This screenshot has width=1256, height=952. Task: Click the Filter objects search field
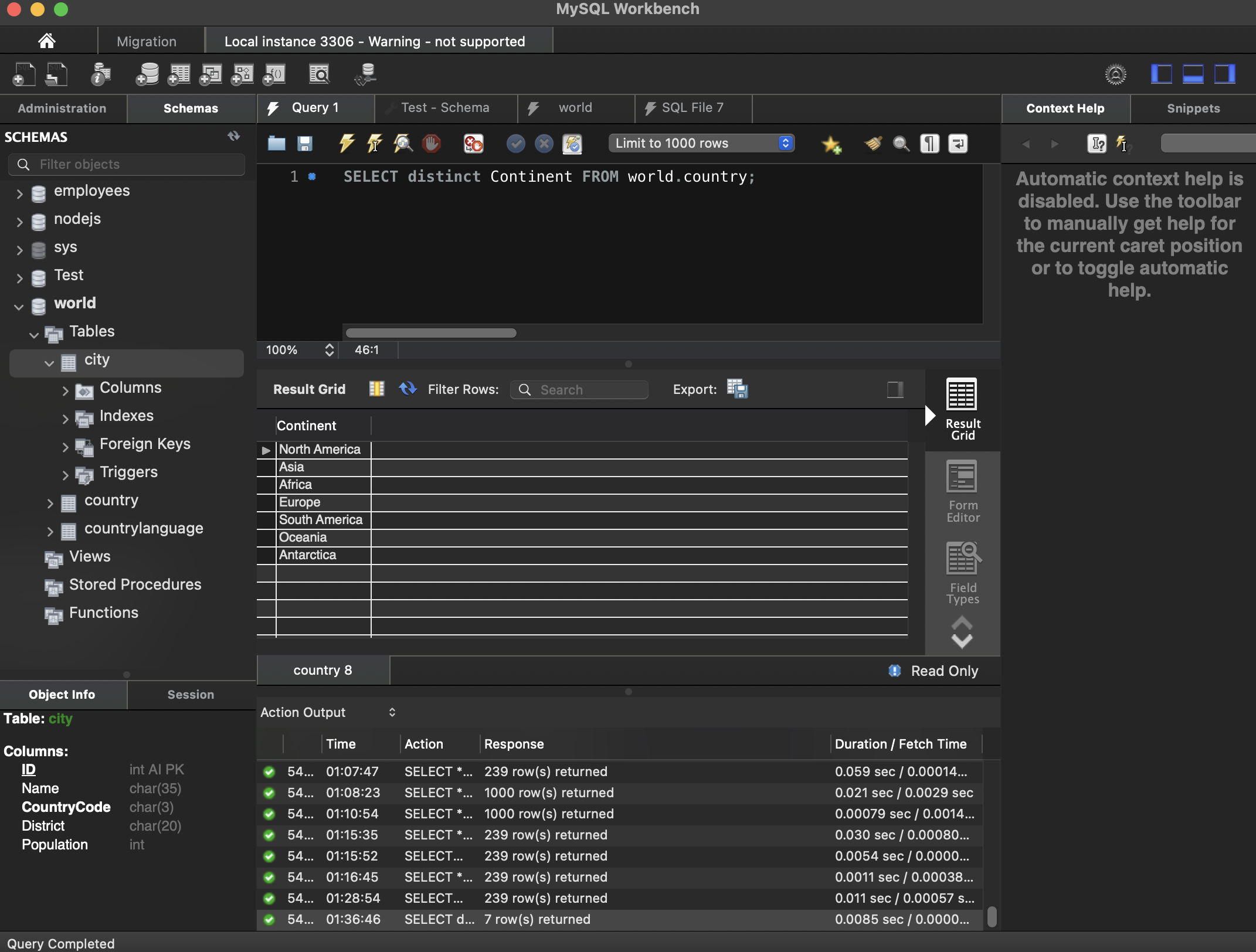tap(127, 164)
